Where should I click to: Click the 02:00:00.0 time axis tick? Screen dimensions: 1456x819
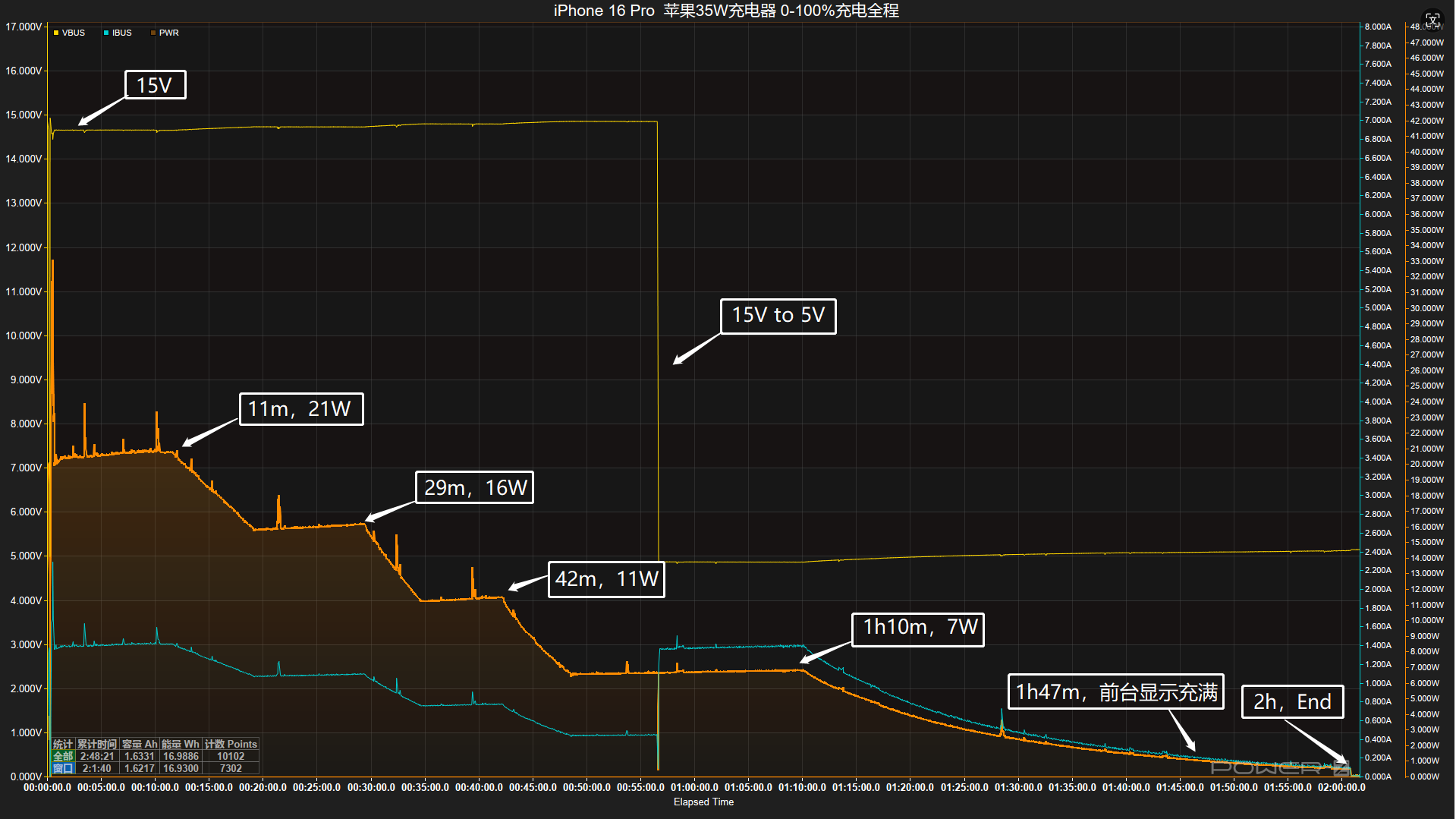1341,787
